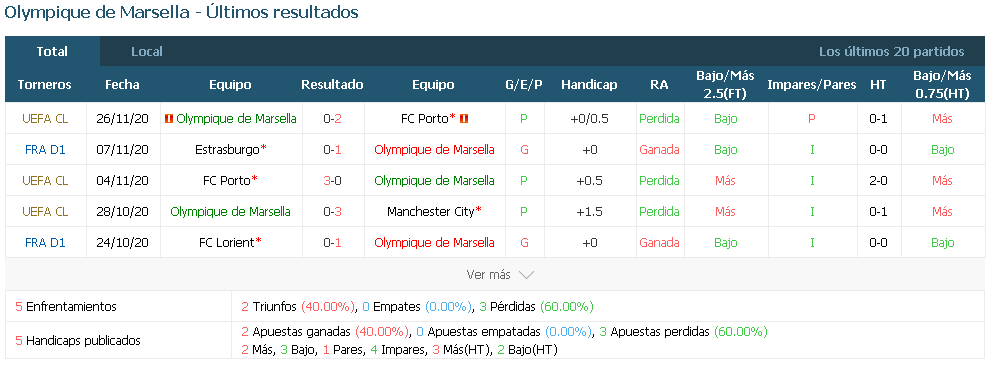989x365 pixels.
Task: Select the Total tab
Action: (52, 52)
